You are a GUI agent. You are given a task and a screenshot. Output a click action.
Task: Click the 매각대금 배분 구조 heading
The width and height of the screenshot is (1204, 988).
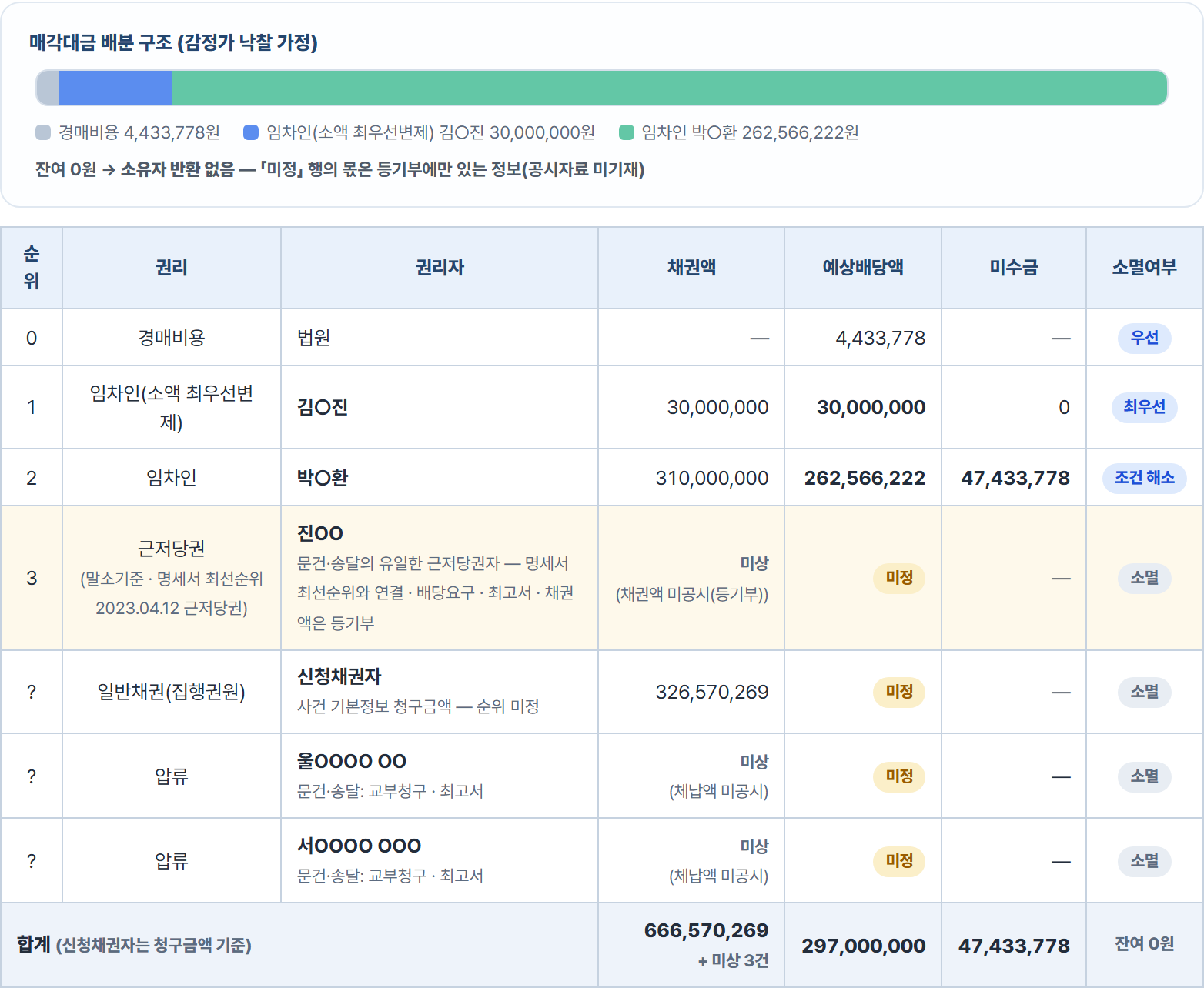point(173,42)
